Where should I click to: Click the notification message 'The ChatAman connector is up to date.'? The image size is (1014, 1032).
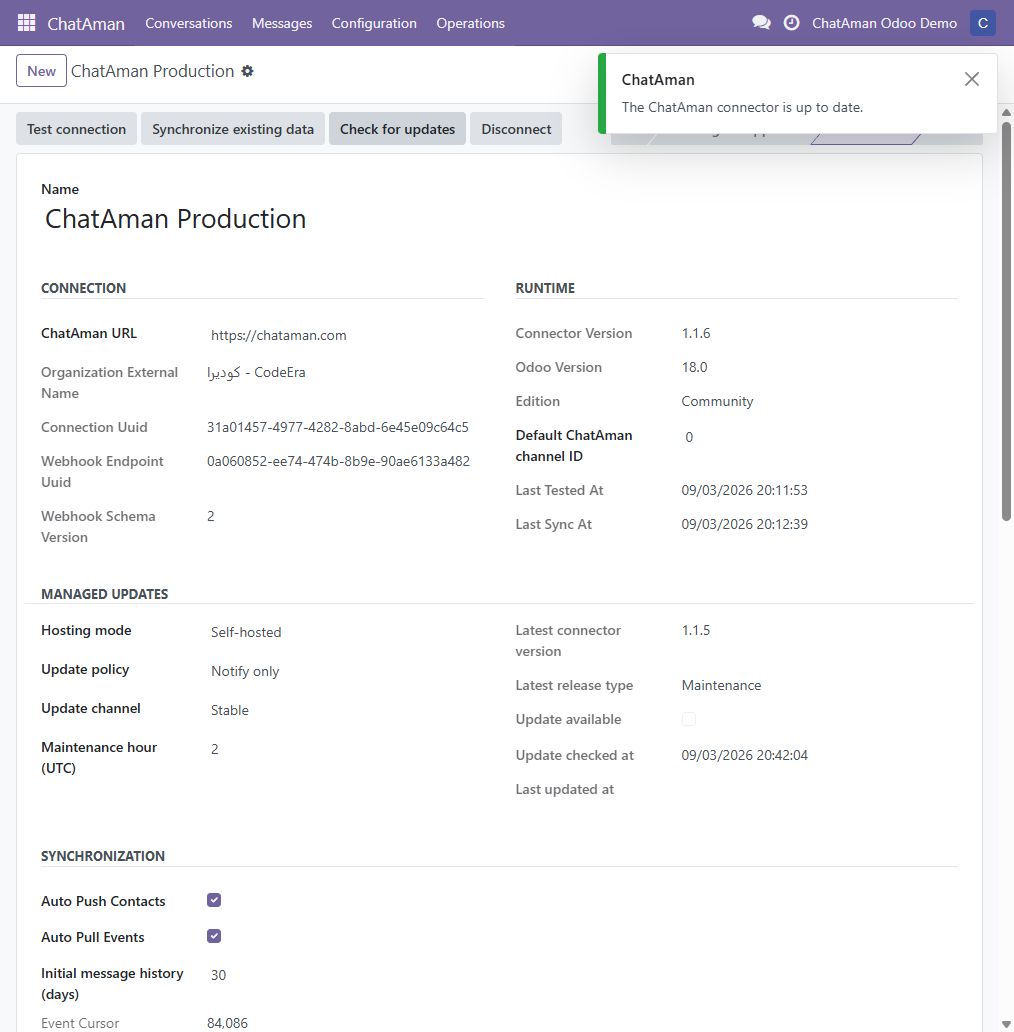[x=742, y=107]
